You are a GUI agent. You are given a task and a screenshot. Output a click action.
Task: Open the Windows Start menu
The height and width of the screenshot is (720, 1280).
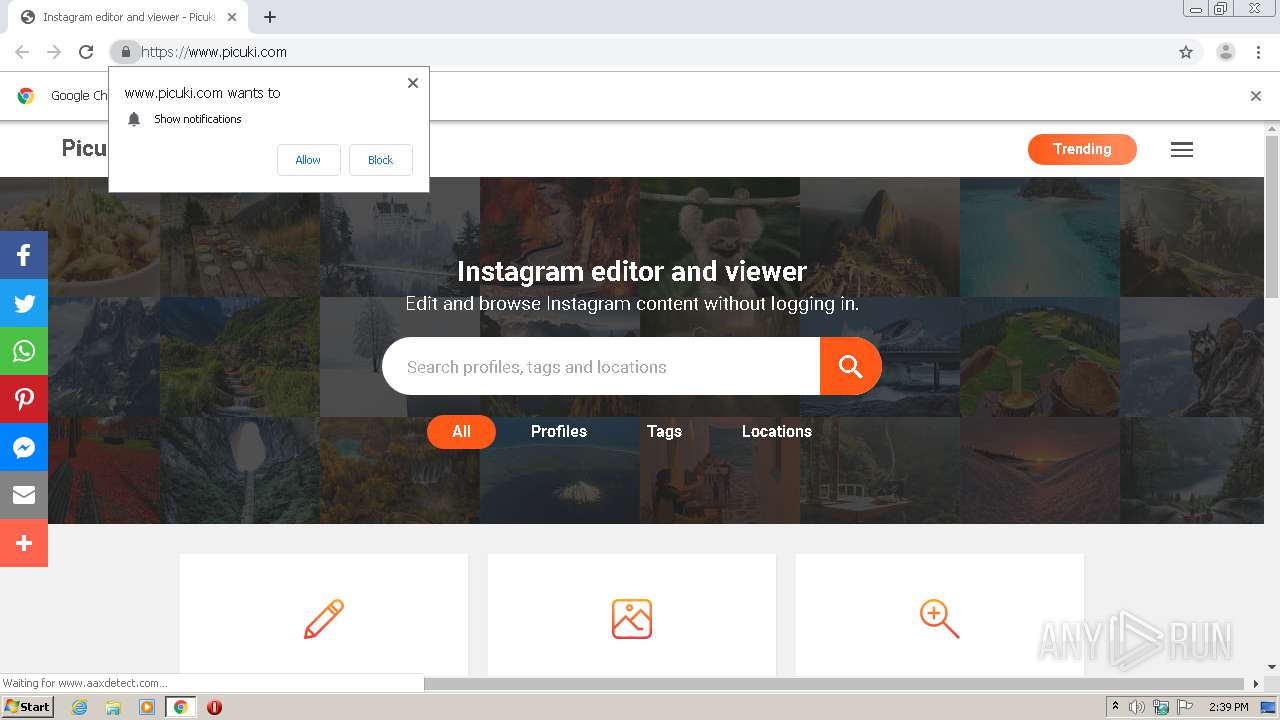click(x=27, y=707)
